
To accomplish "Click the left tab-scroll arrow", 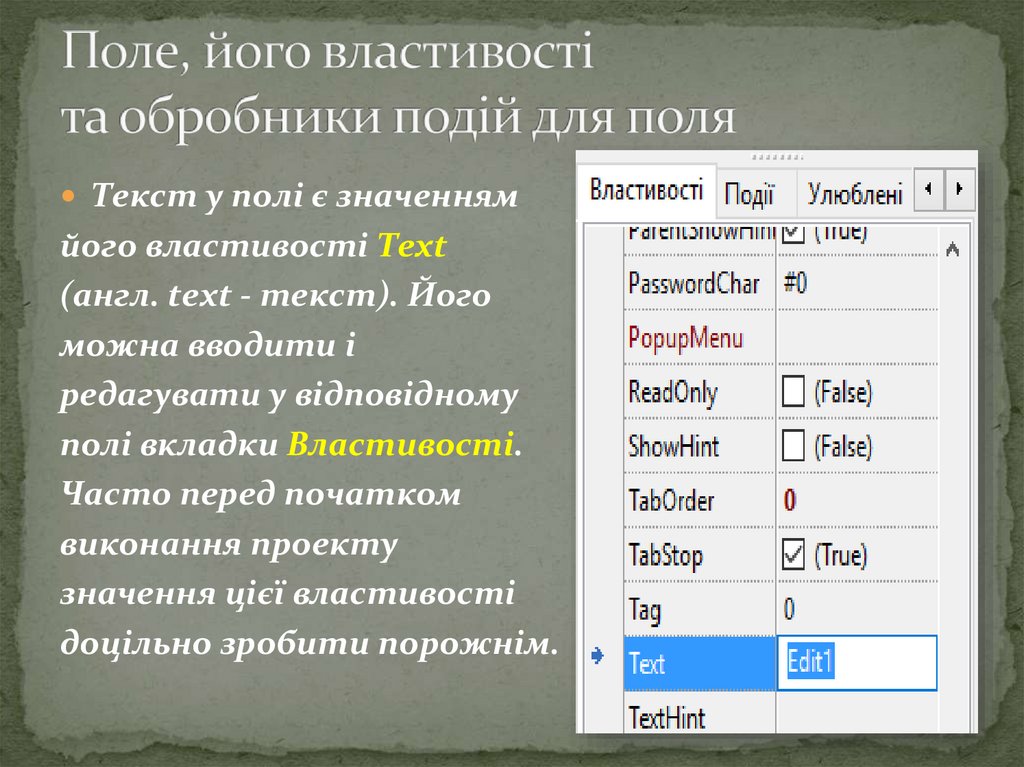I will (x=928, y=188).
